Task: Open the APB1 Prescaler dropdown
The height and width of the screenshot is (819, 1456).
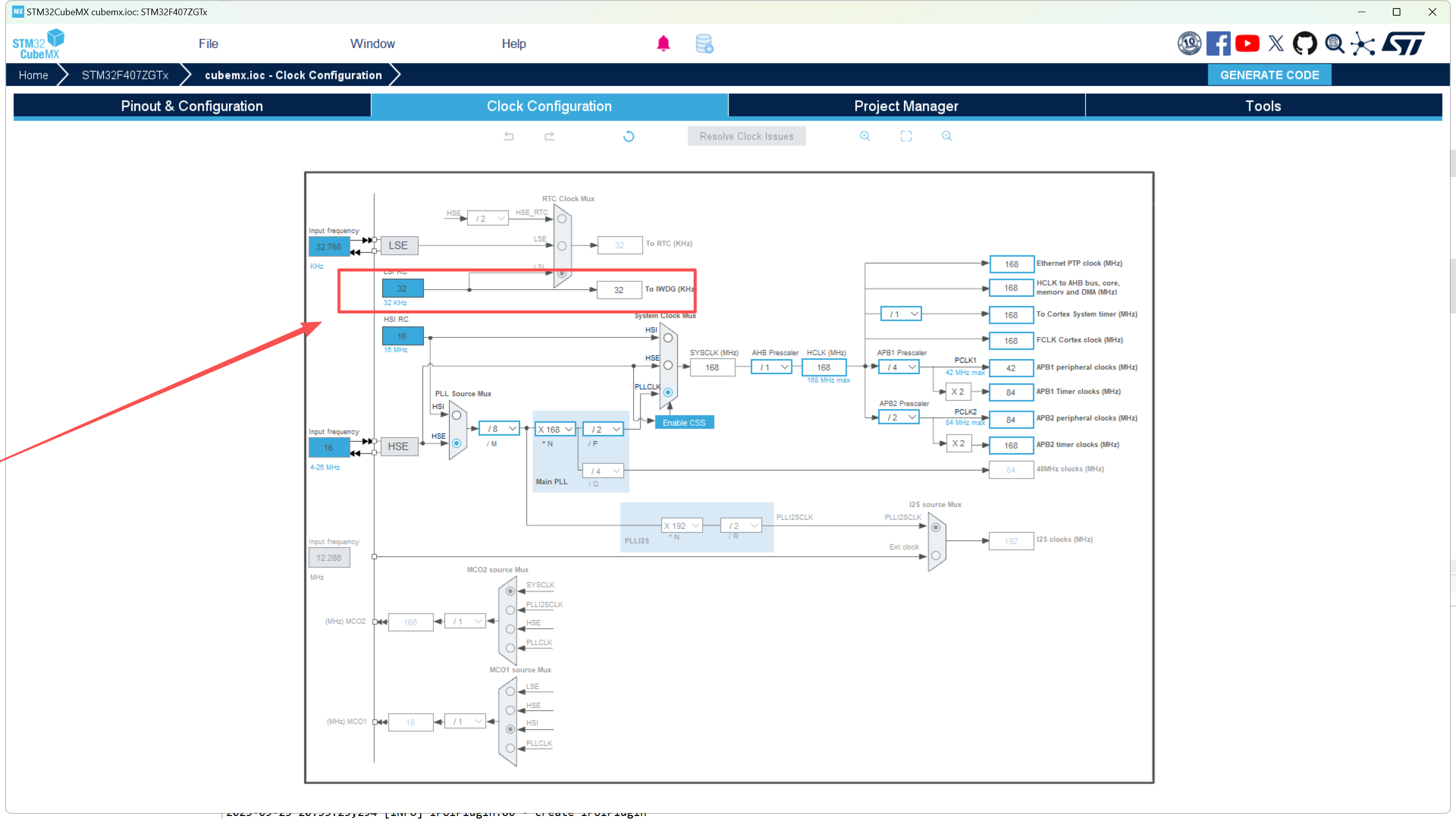Action: click(x=899, y=368)
